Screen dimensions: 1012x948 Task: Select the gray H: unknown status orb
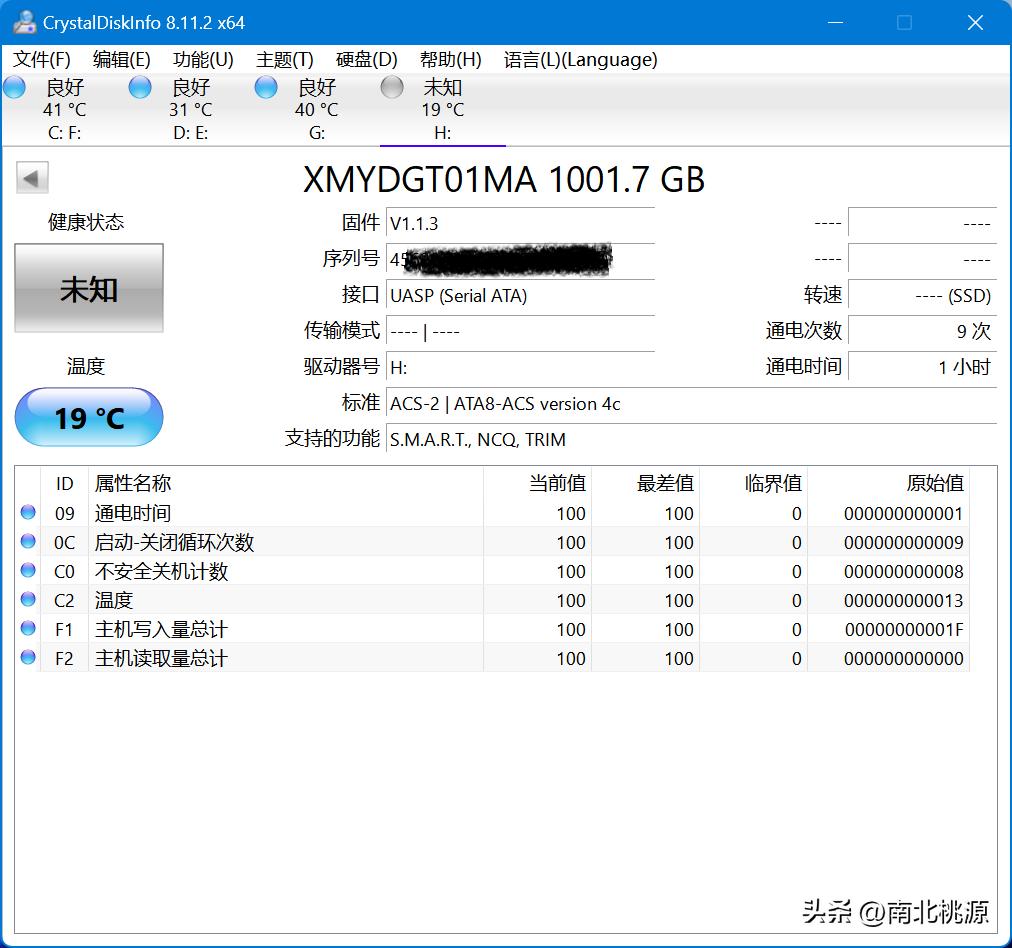(x=392, y=88)
